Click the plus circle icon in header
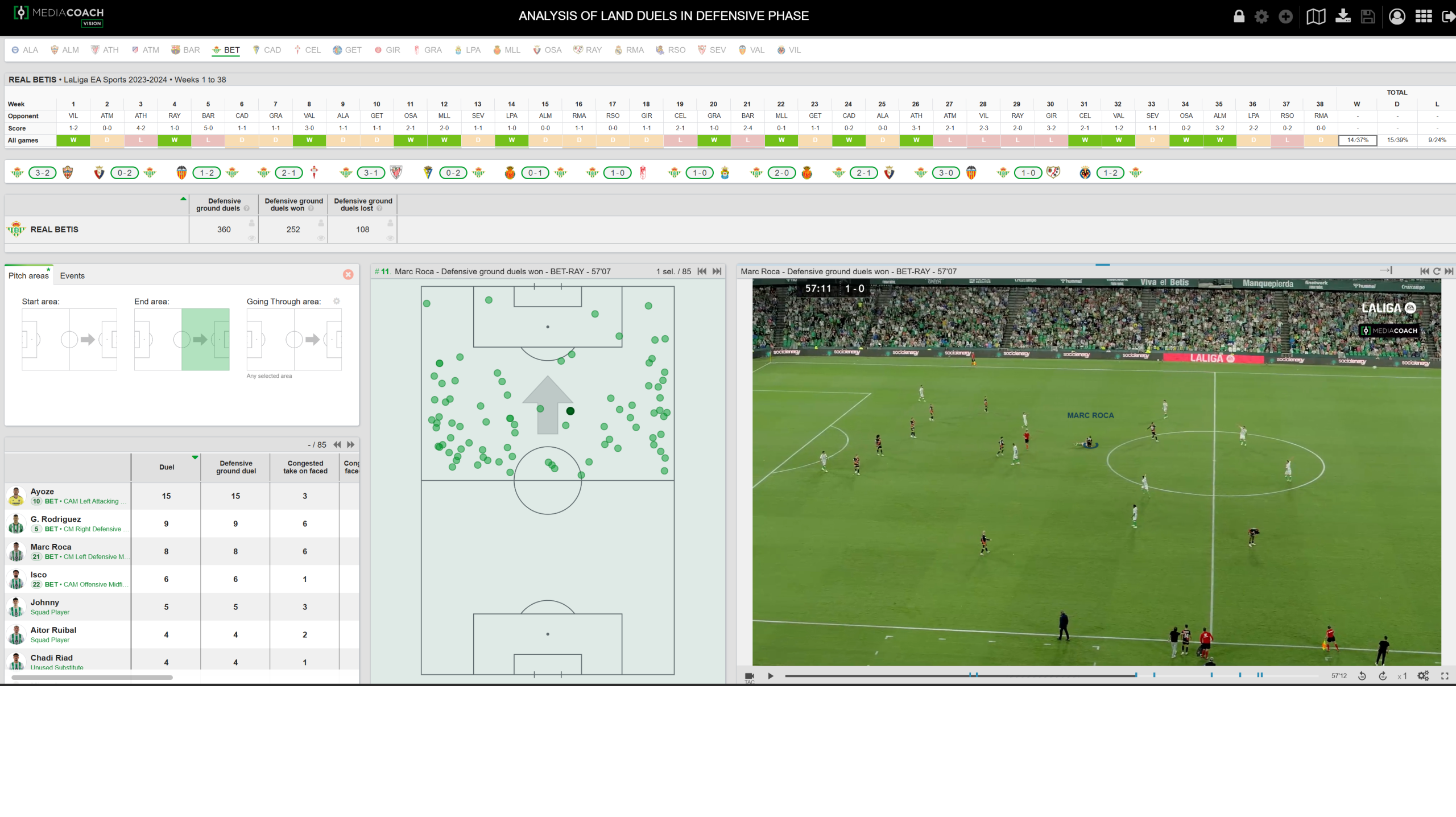Viewport: 1456px width, 817px height. 1285,16
